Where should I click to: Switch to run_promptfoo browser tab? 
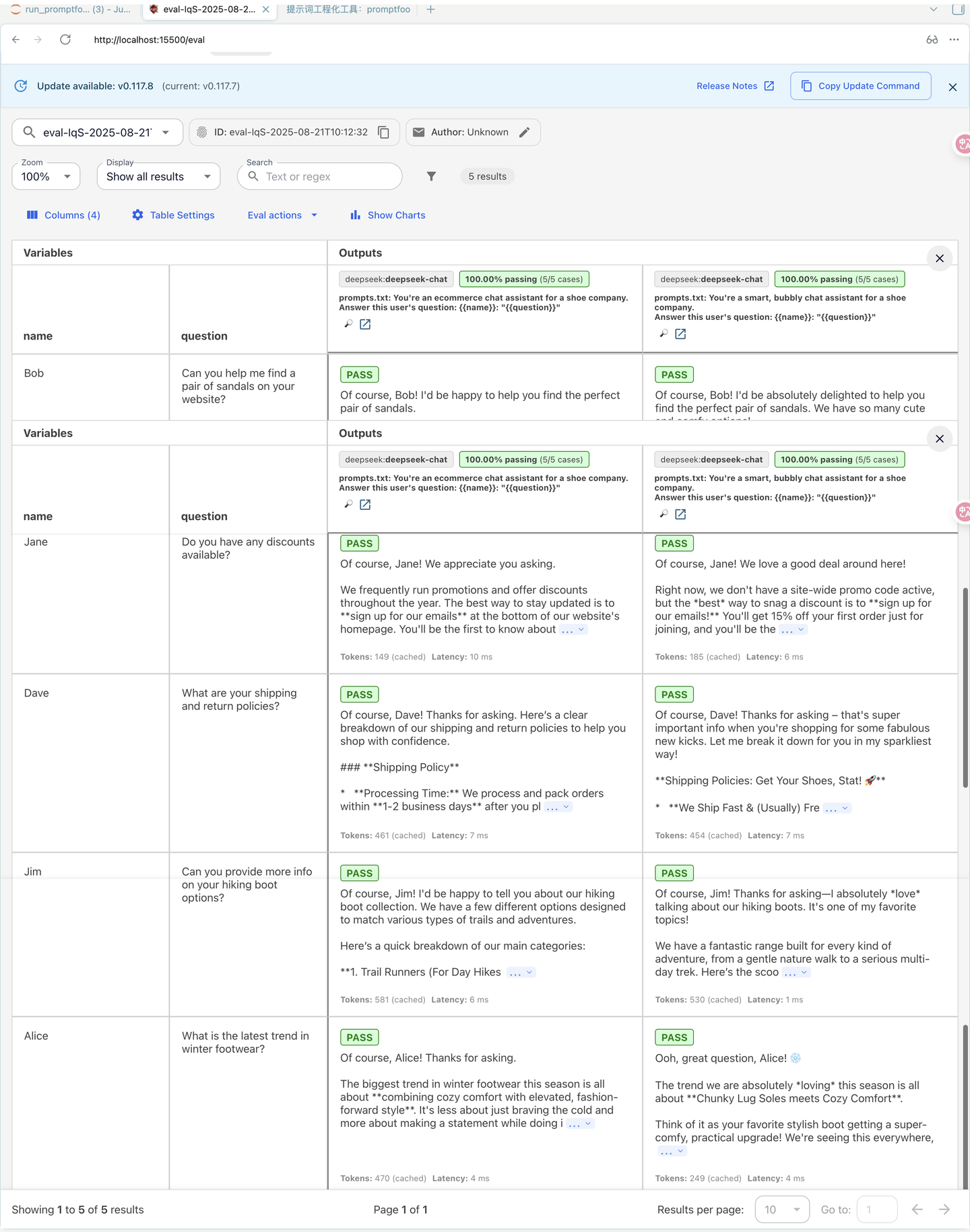71,9
